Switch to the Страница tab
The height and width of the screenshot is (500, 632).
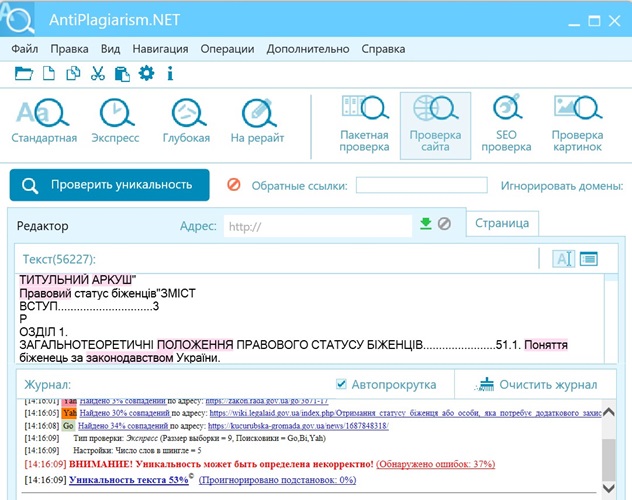pos(502,223)
